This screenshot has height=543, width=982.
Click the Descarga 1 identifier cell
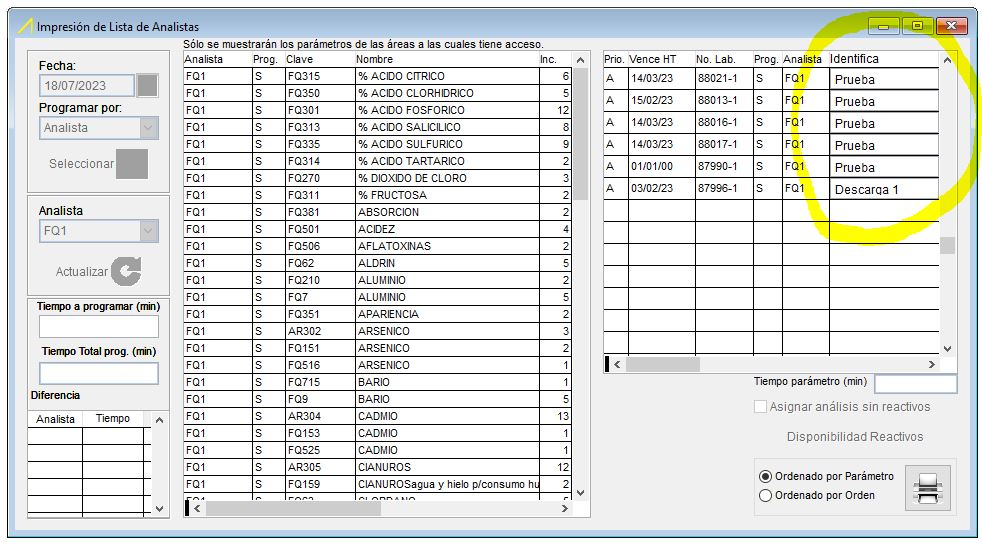click(x=884, y=189)
